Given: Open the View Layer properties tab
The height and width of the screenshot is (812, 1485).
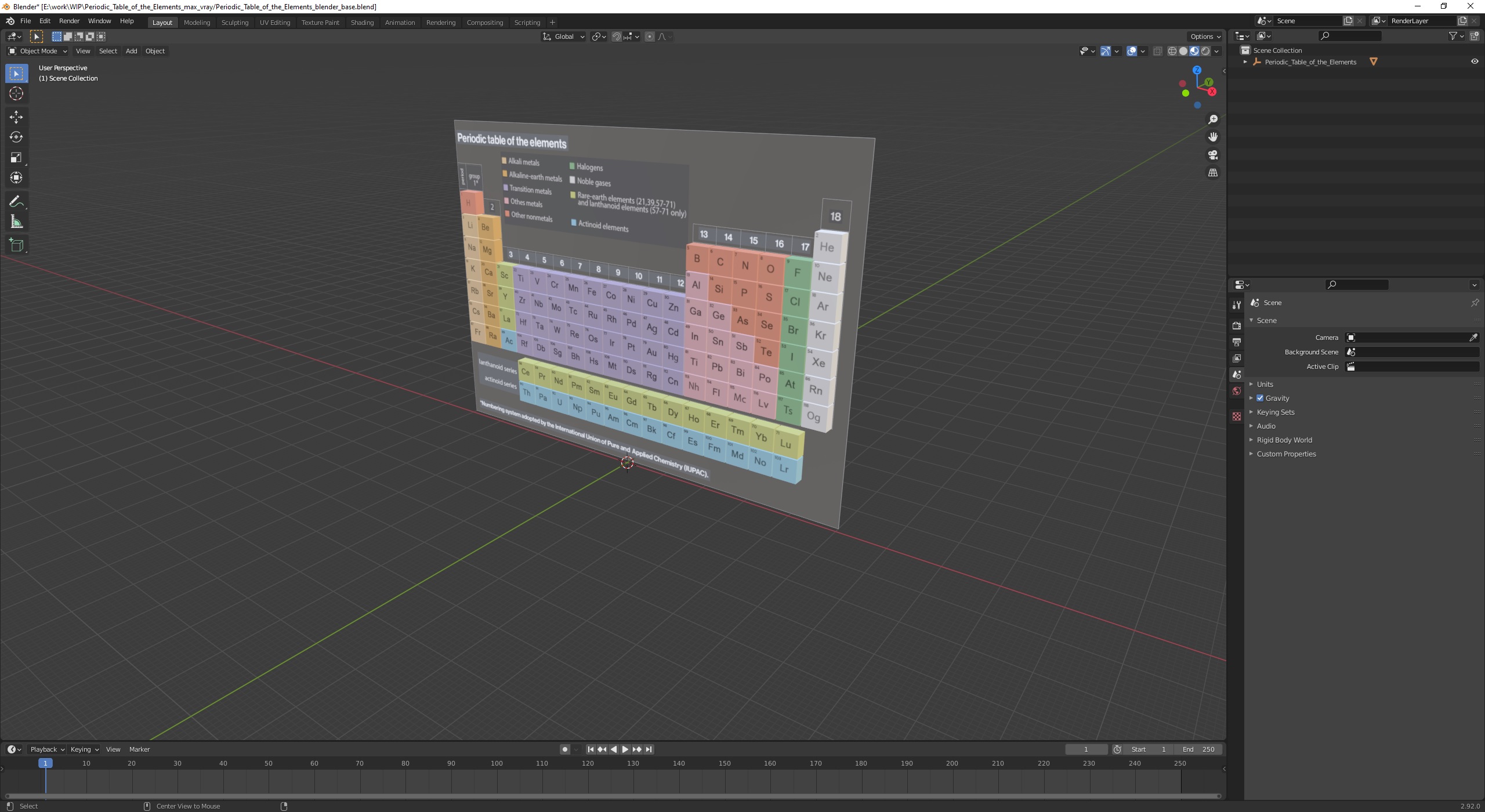Looking at the screenshot, I should point(1237,358).
